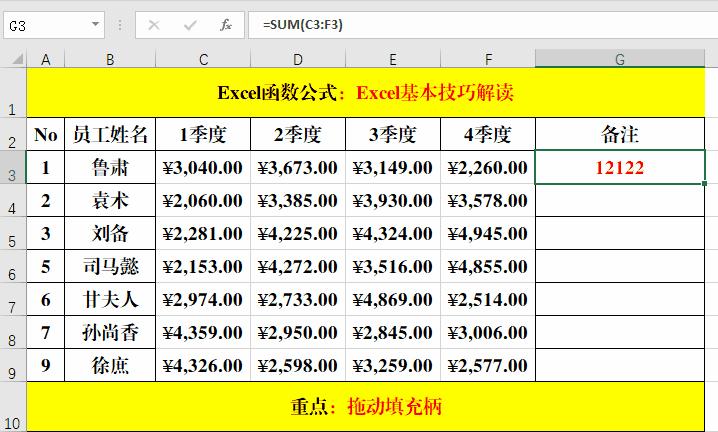Expand the Name Box dropdown arrow
Viewport: 718px width, 432px height.
pos(95,24)
